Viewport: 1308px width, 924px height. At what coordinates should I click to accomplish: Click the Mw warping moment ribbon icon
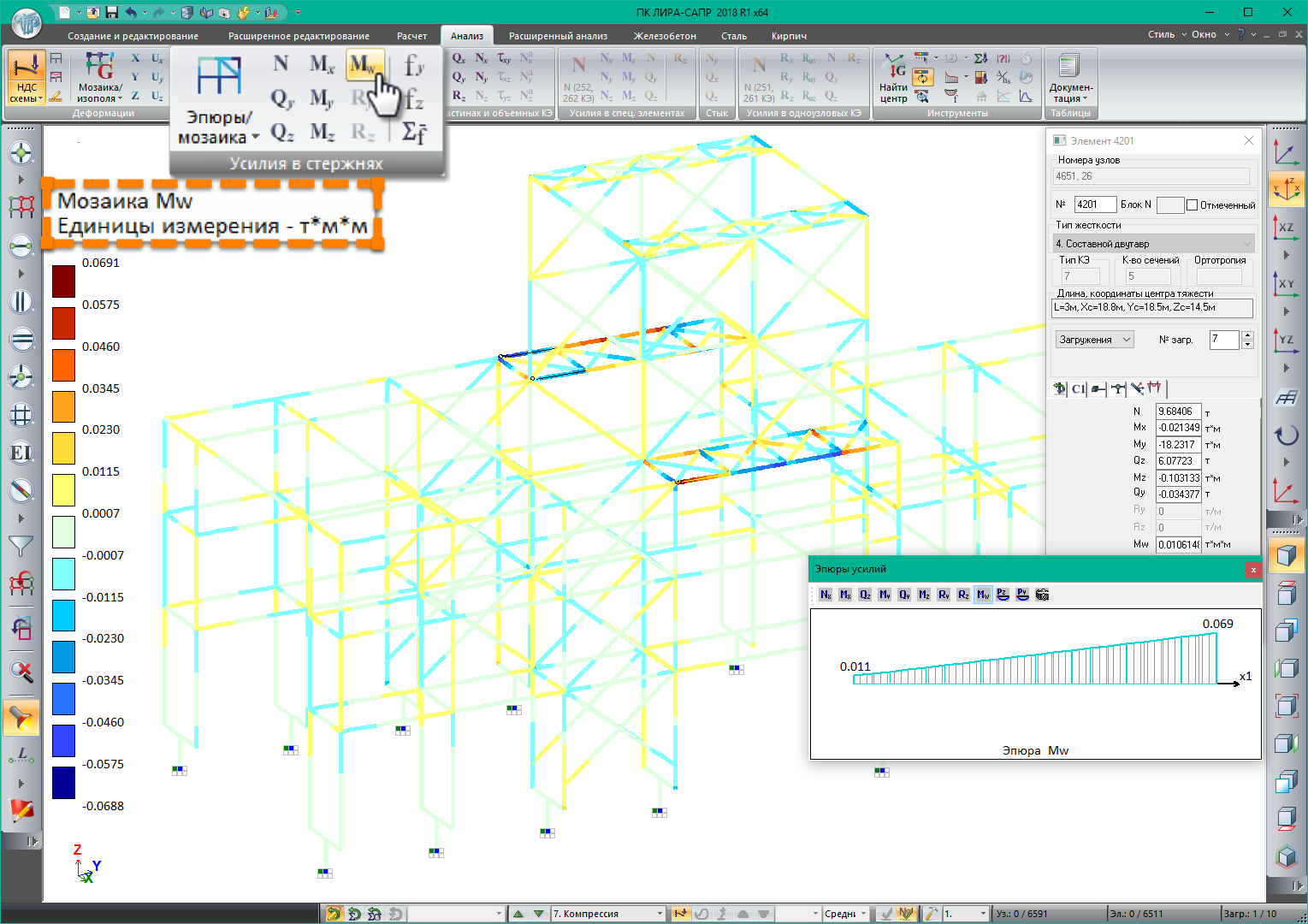tap(363, 65)
